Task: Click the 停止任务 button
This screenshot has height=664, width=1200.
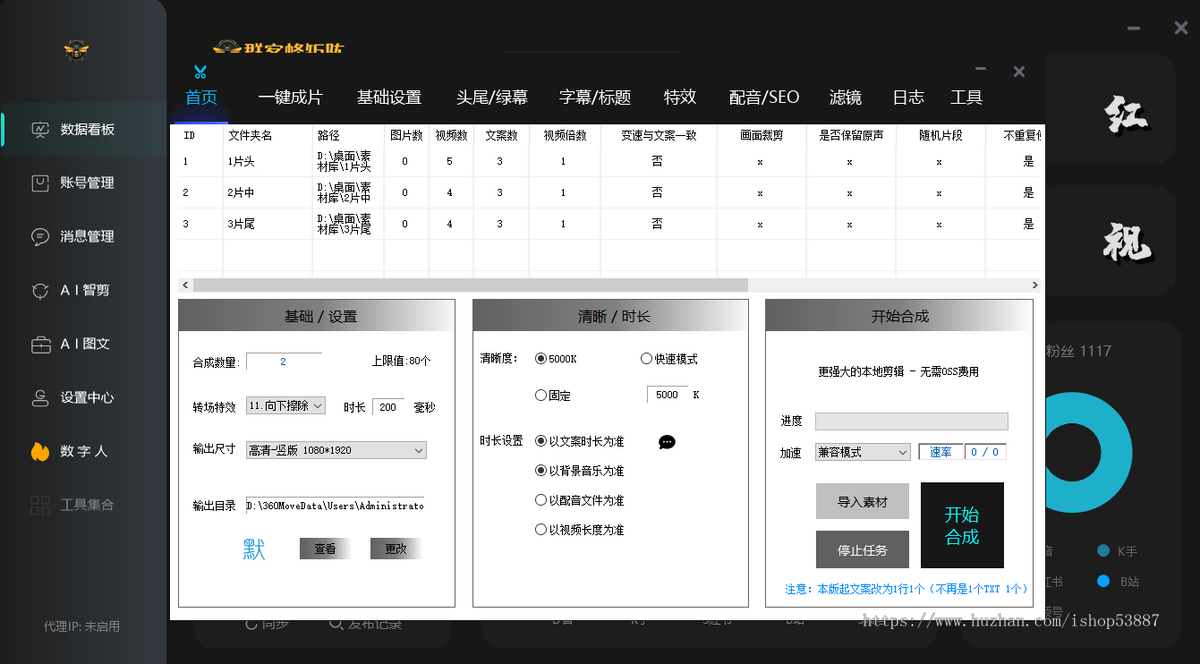Action: pos(862,549)
